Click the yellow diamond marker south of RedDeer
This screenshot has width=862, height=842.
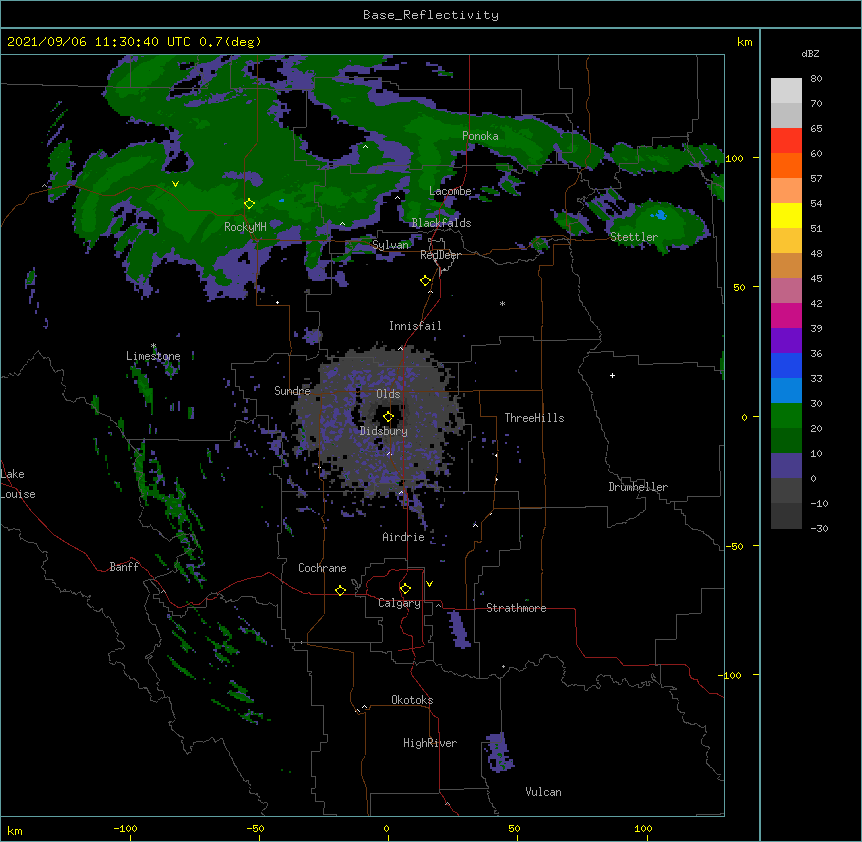coord(425,281)
